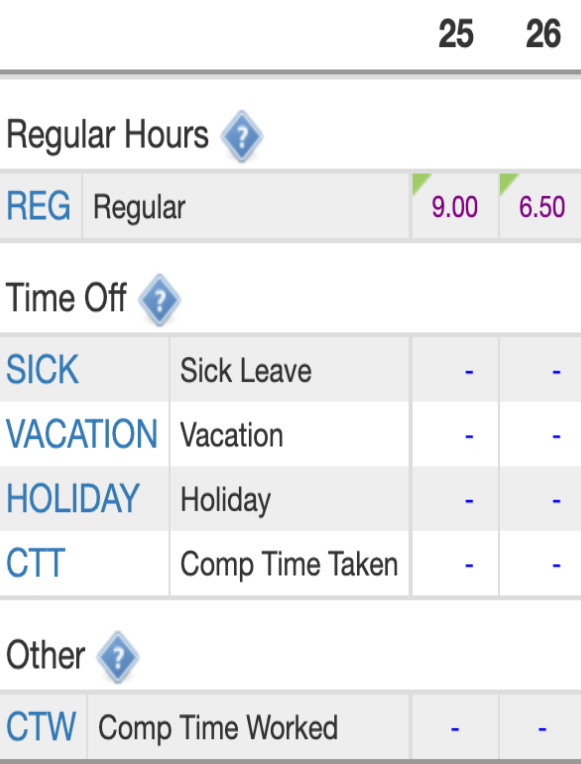Viewport: 581px width, 764px height.
Task: Edit the 6.50 regular hours for day 26
Action: pyautogui.click(x=542, y=207)
